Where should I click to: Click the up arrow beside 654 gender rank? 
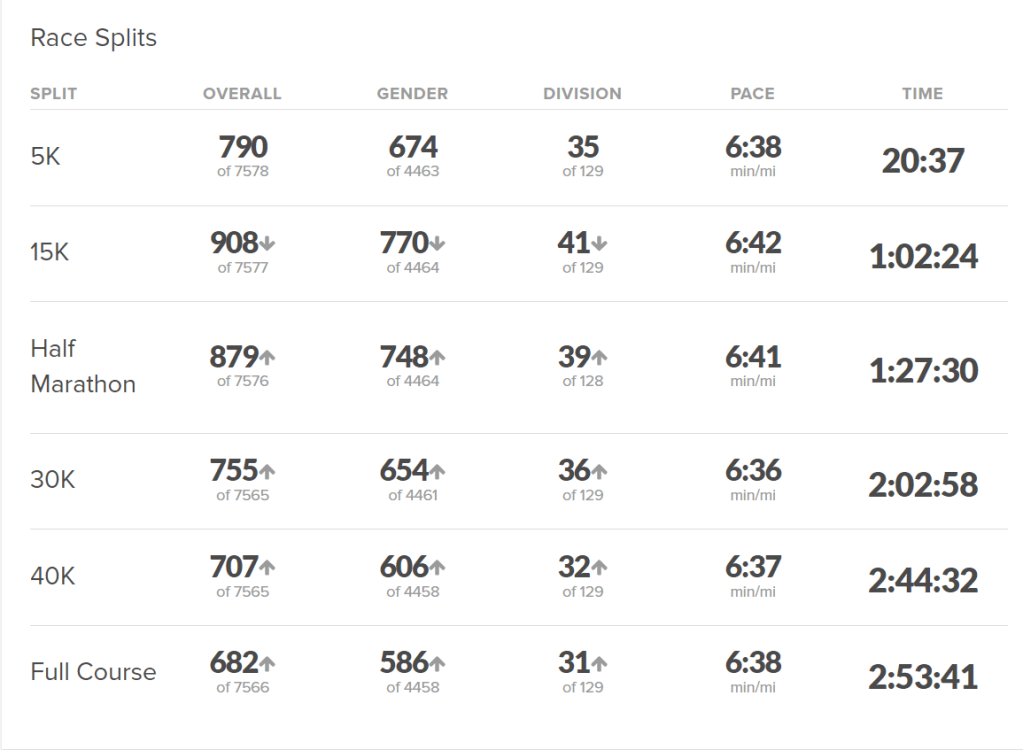(x=437, y=471)
